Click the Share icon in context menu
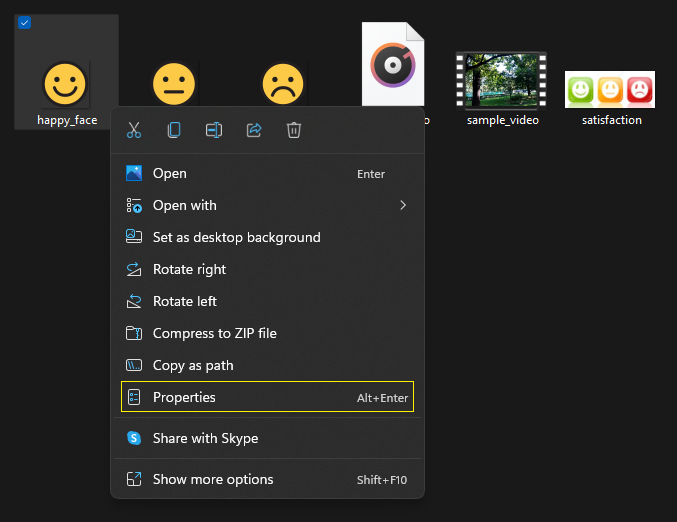The width and height of the screenshot is (677, 522). coord(254,130)
